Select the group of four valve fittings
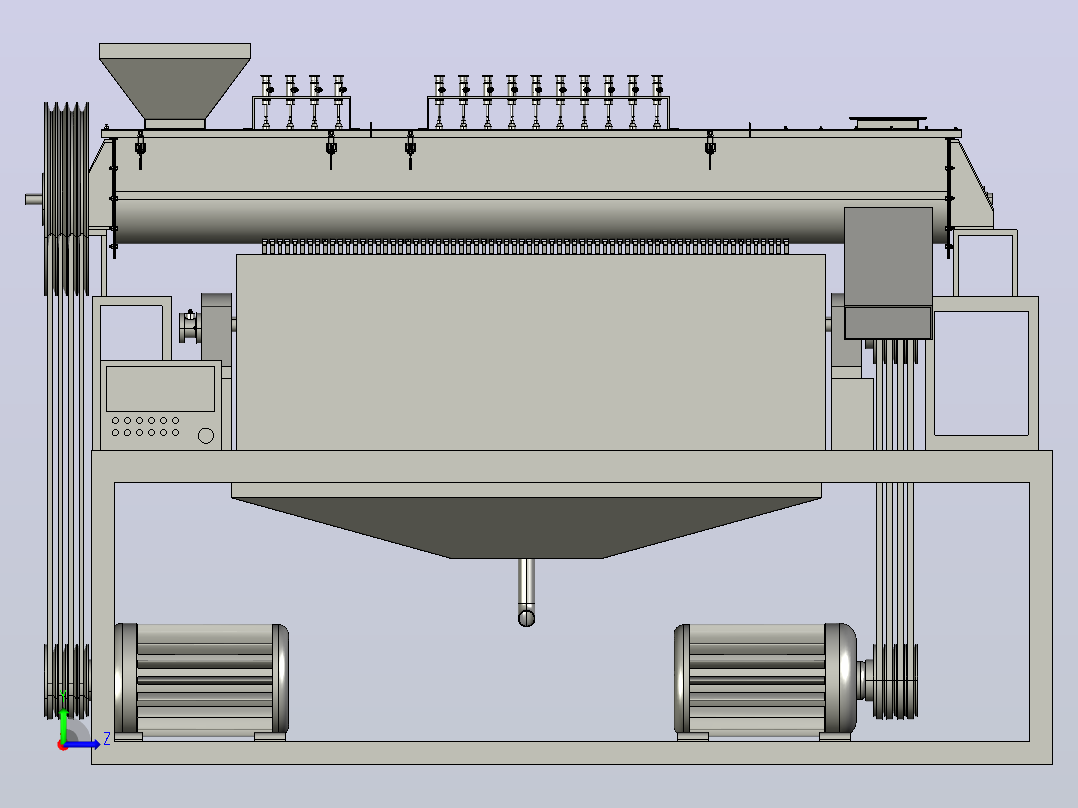The height and width of the screenshot is (808, 1078). (302, 102)
